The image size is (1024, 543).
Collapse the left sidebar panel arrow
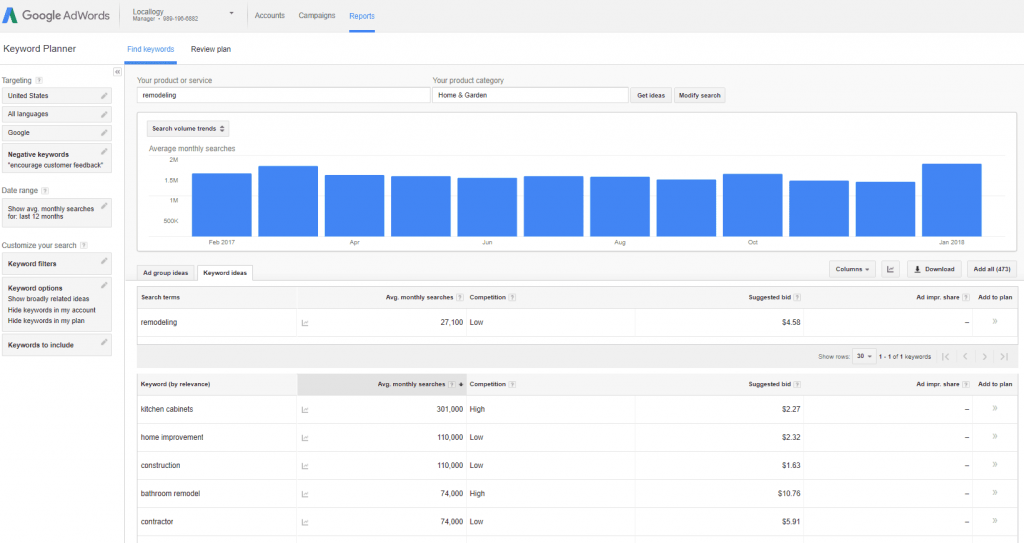pos(117,72)
